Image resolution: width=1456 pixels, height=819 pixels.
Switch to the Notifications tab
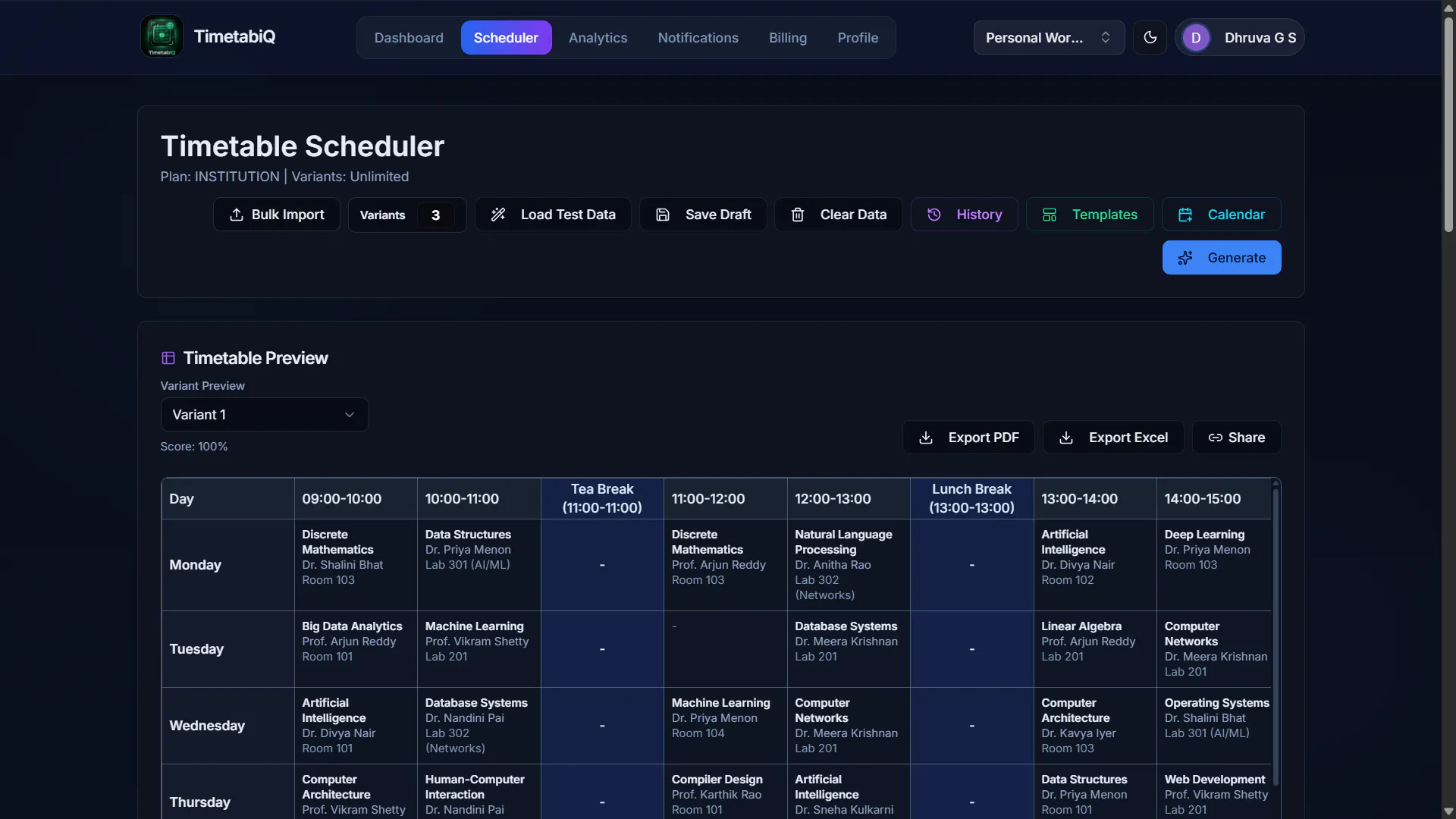click(x=698, y=37)
